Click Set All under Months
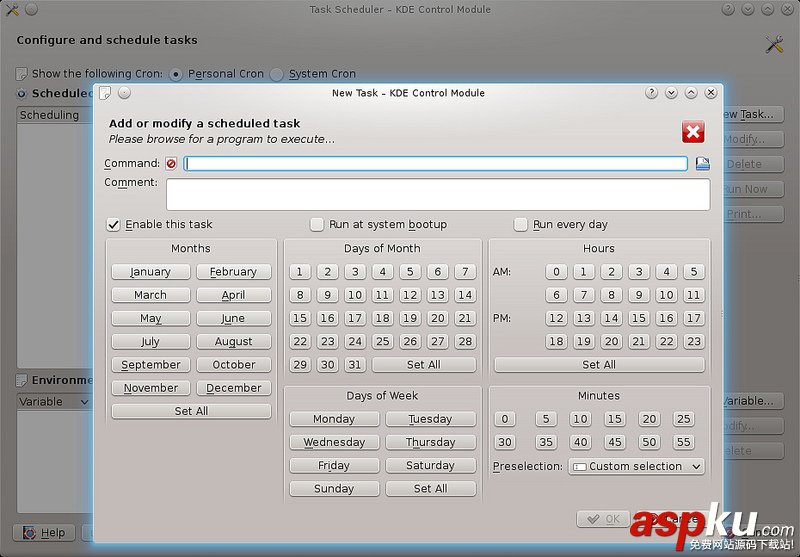 (191, 411)
